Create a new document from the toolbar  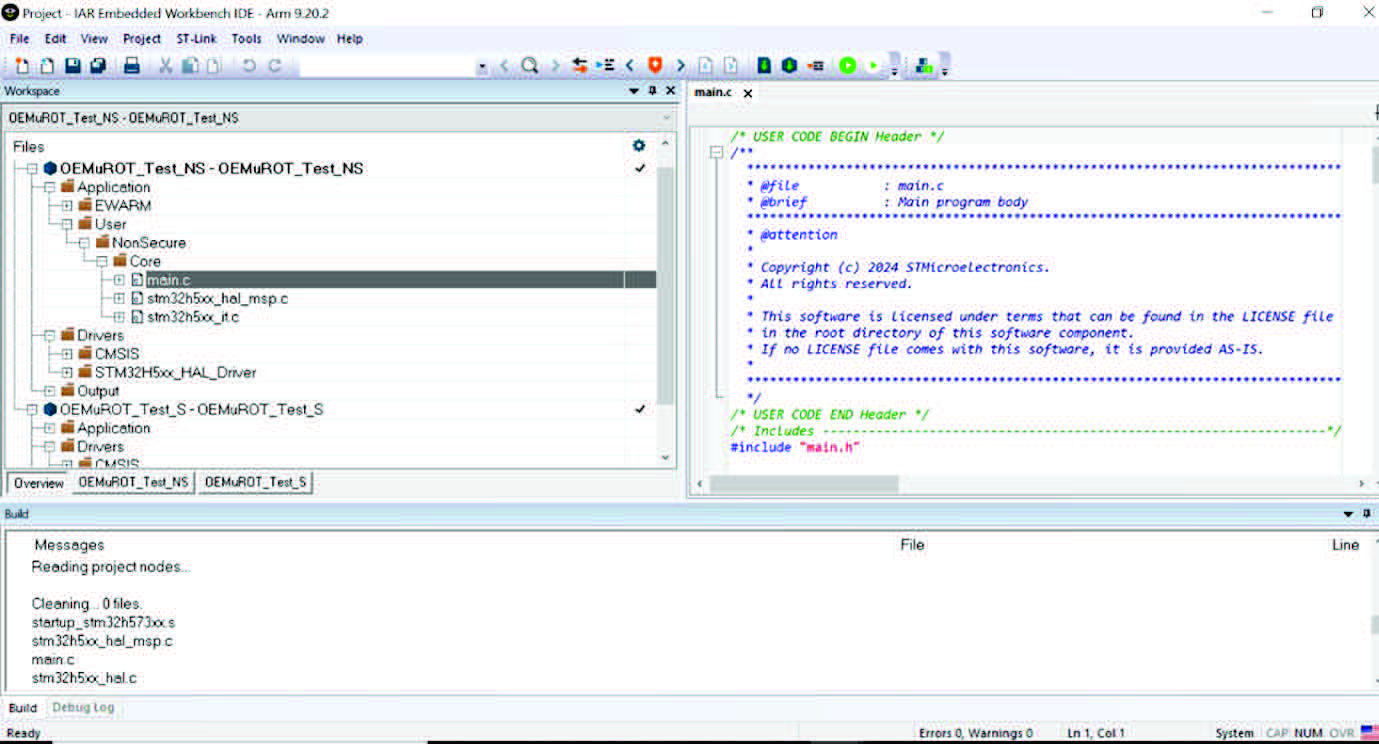[x=23, y=66]
